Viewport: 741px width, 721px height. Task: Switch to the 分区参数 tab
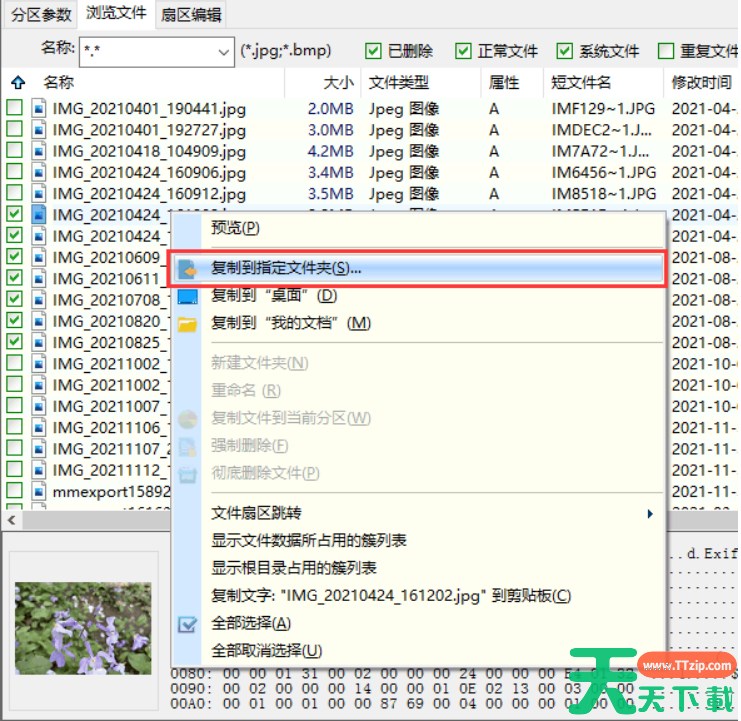point(40,14)
